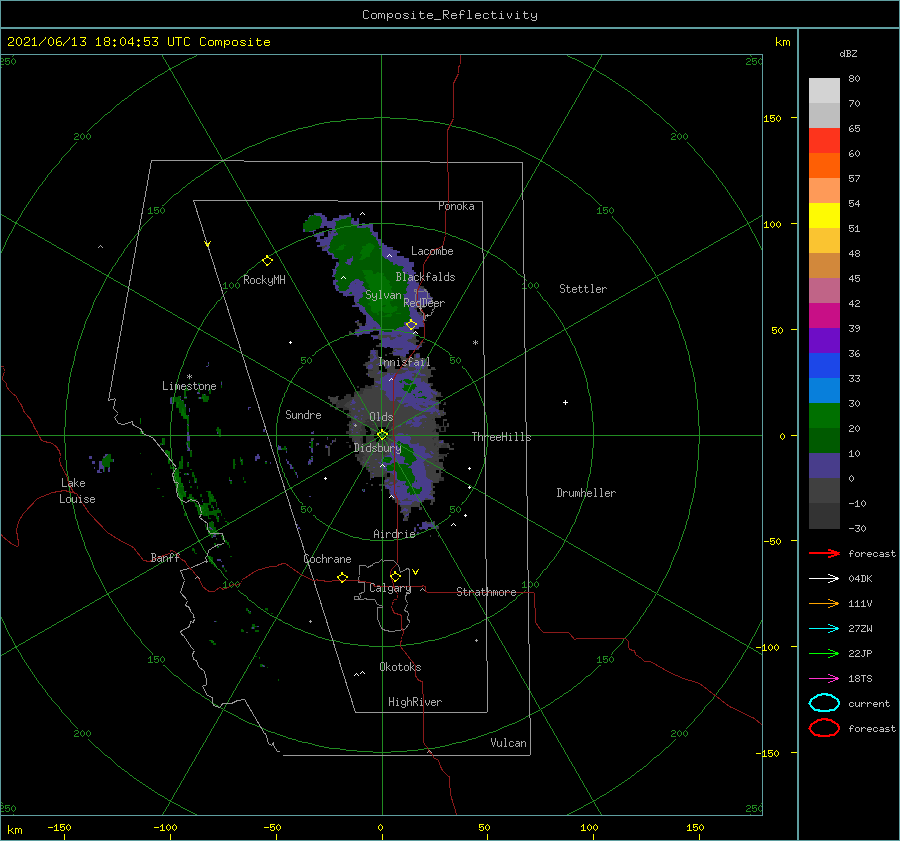Image resolution: width=900 pixels, height=841 pixels.
Task: Click the cyan current ellipse icon
Action: point(824,703)
